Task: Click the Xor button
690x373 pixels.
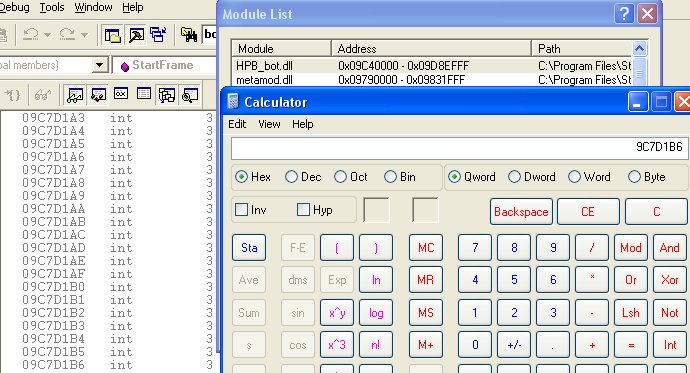Action: click(670, 280)
